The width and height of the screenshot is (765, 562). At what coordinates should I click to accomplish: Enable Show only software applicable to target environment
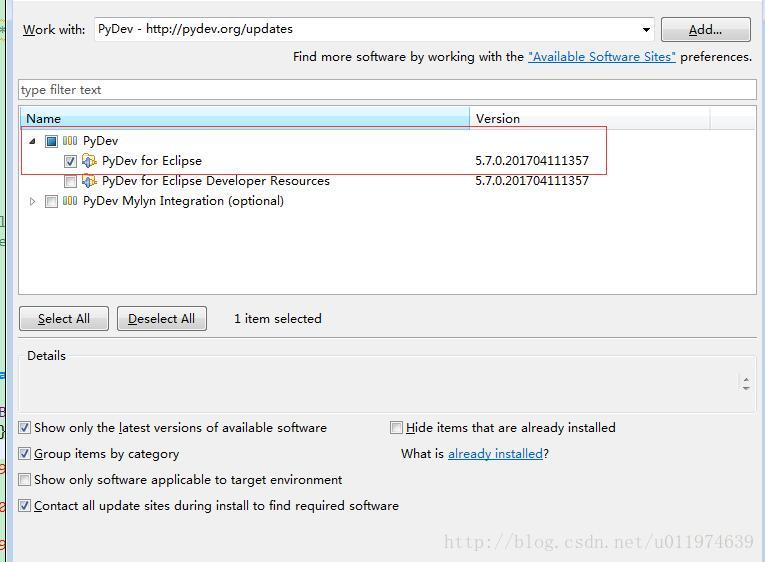pos(24,480)
